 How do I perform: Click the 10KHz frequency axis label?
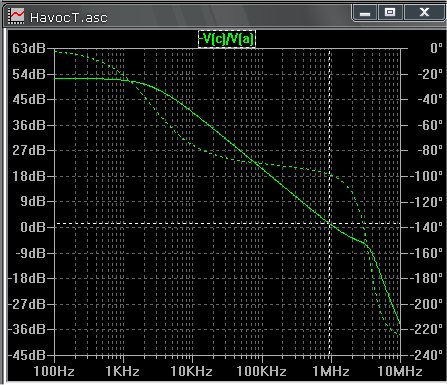[191, 371]
